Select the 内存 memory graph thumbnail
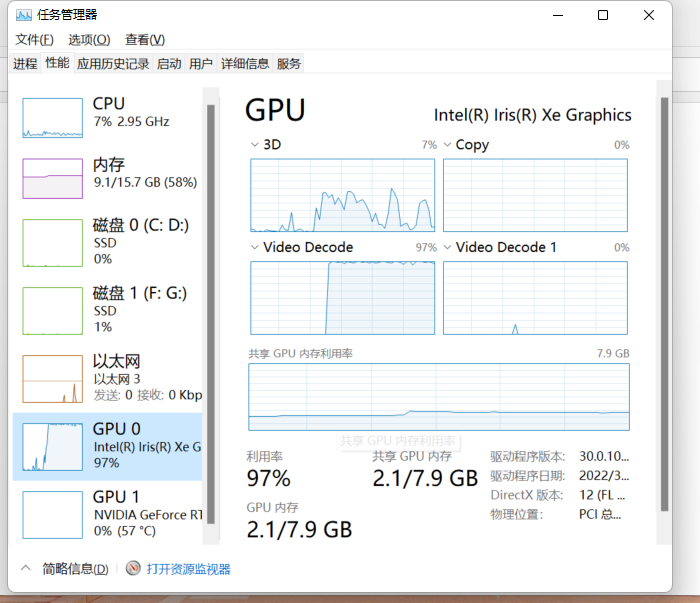 click(53, 179)
